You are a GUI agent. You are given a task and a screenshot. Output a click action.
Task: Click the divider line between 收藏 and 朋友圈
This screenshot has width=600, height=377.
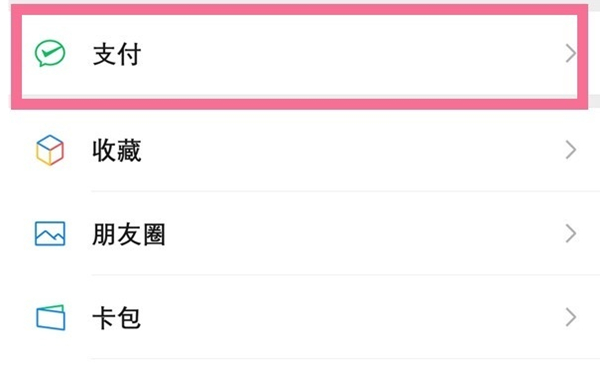pos(346,191)
